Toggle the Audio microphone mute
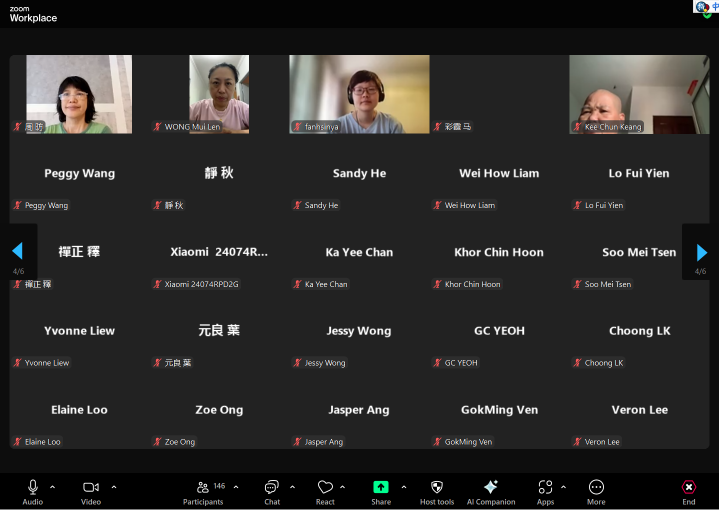Screen dimensions: 719x510 click(33, 488)
